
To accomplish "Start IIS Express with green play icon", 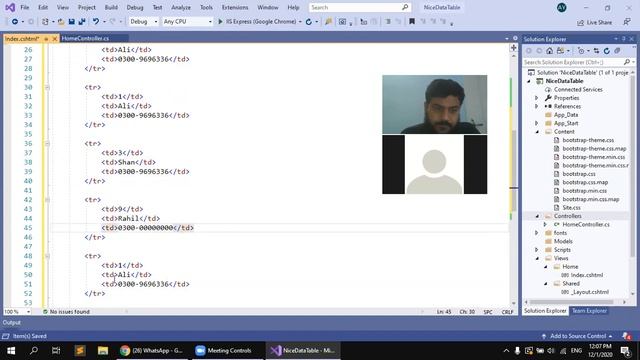I will tap(220, 22).
